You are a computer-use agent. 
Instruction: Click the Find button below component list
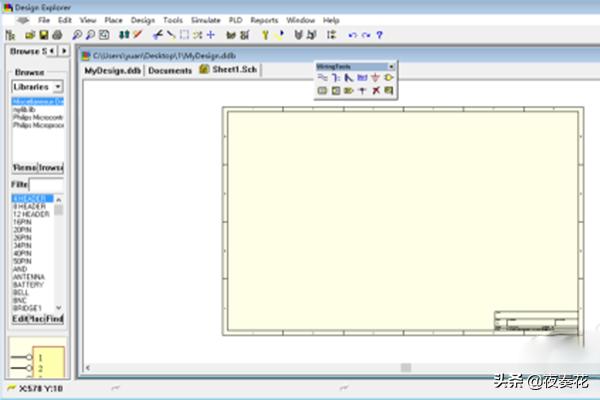[55, 319]
